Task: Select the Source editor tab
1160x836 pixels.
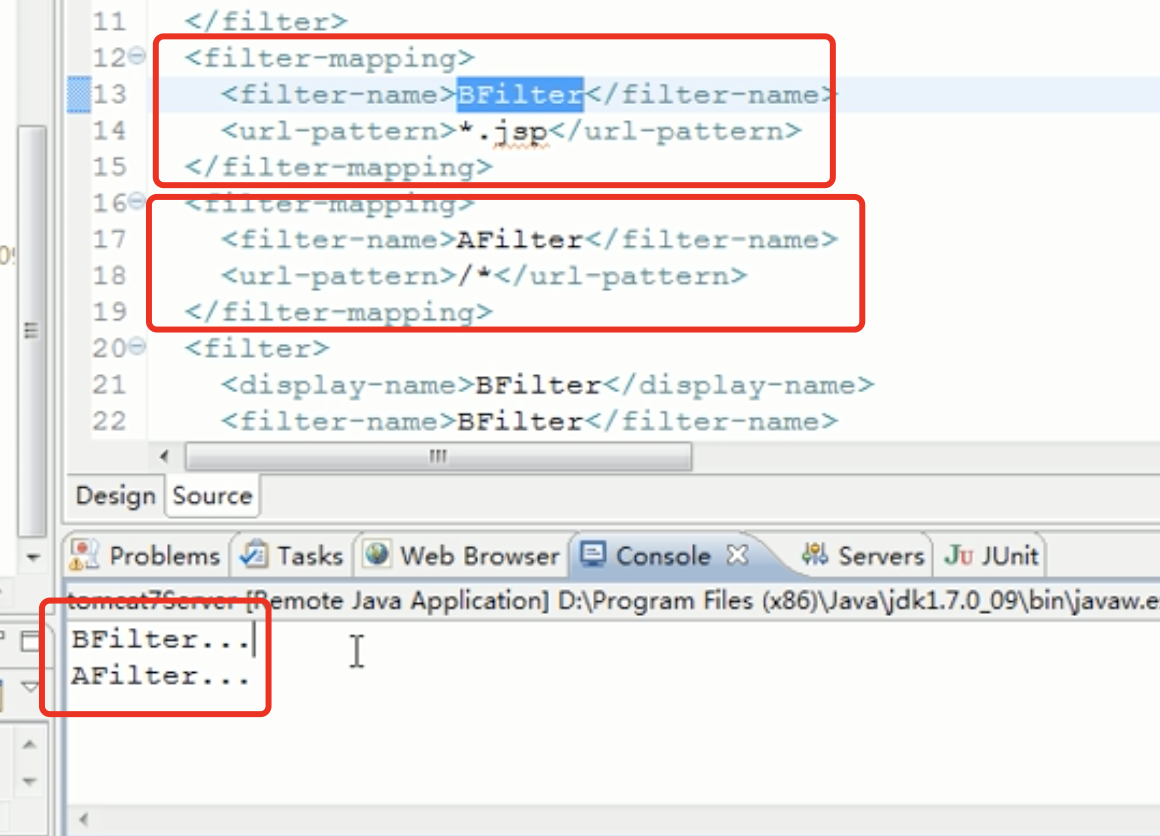Action: (x=212, y=495)
